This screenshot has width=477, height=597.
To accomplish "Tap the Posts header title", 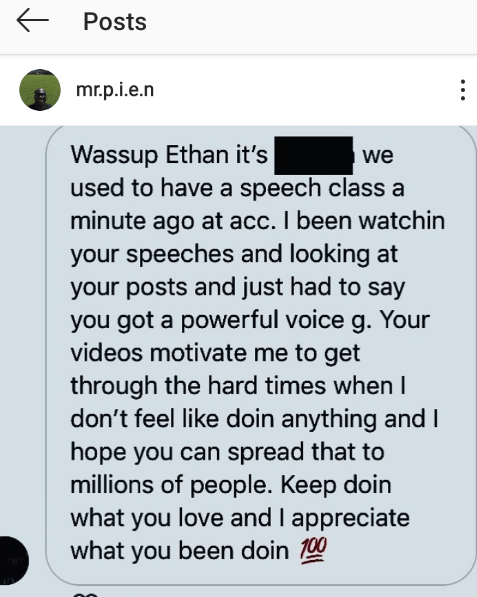I will click(115, 21).
